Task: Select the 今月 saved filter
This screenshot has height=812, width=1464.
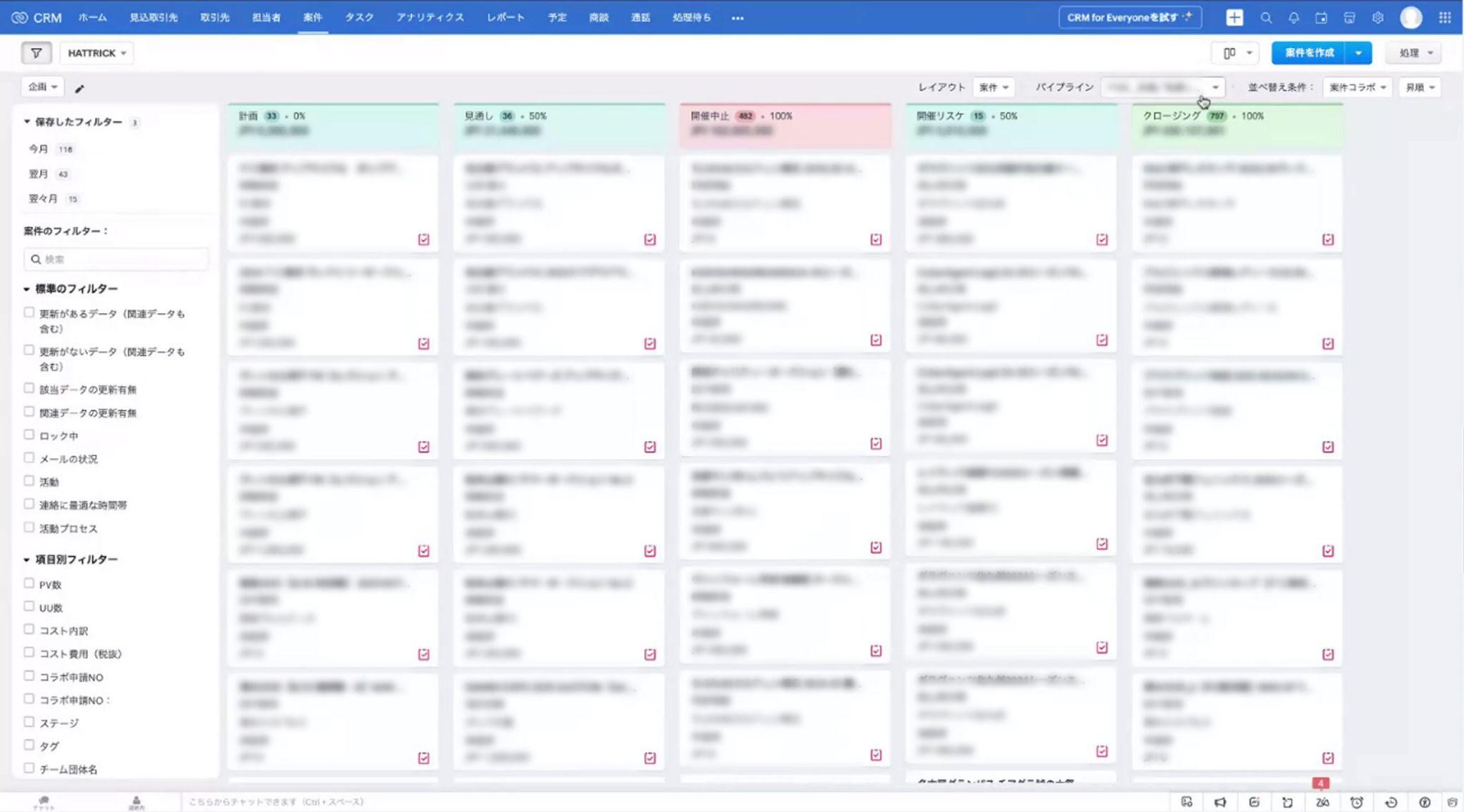Action: (x=39, y=149)
